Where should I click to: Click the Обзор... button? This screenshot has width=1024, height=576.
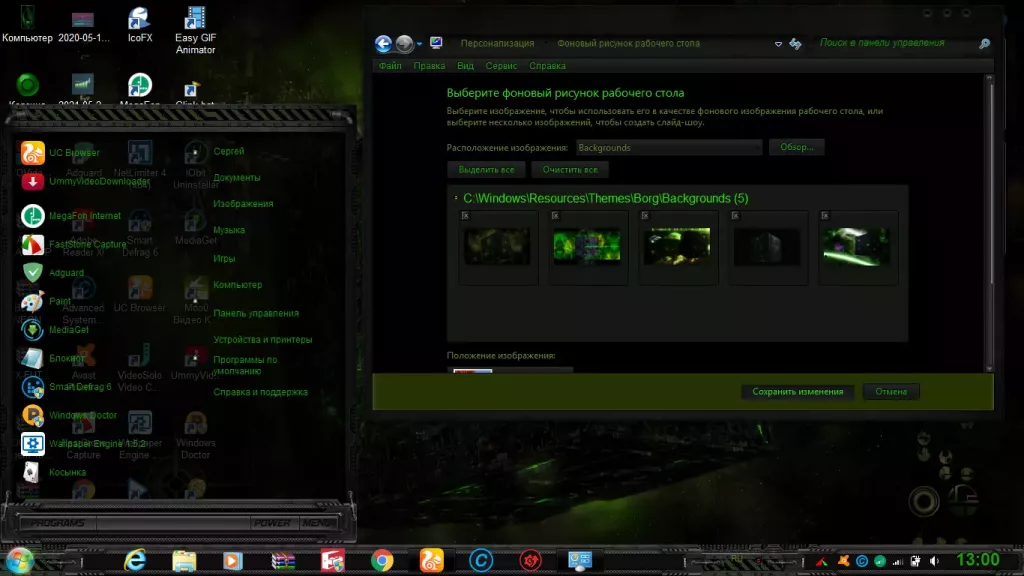[x=796, y=147]
